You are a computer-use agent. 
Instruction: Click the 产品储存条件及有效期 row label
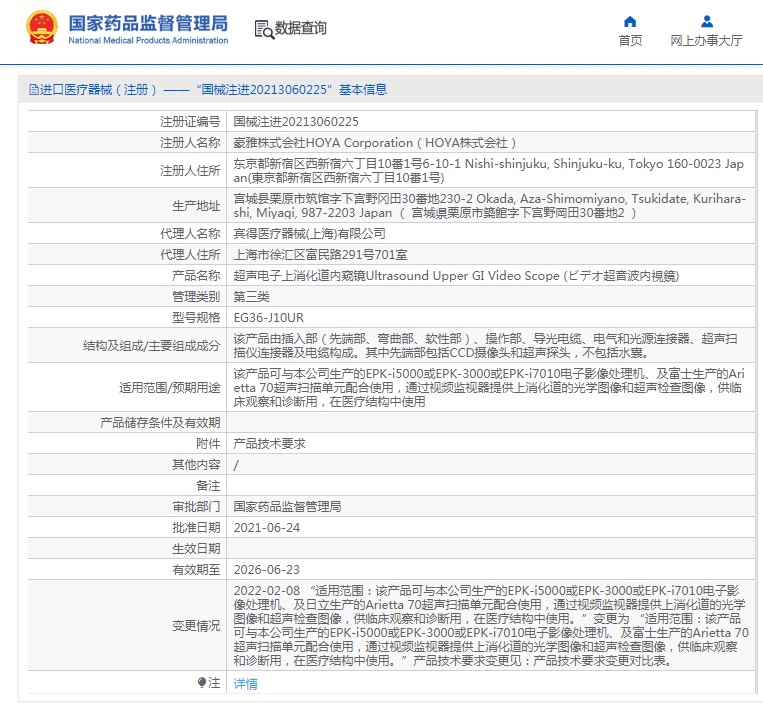[160, 422]
